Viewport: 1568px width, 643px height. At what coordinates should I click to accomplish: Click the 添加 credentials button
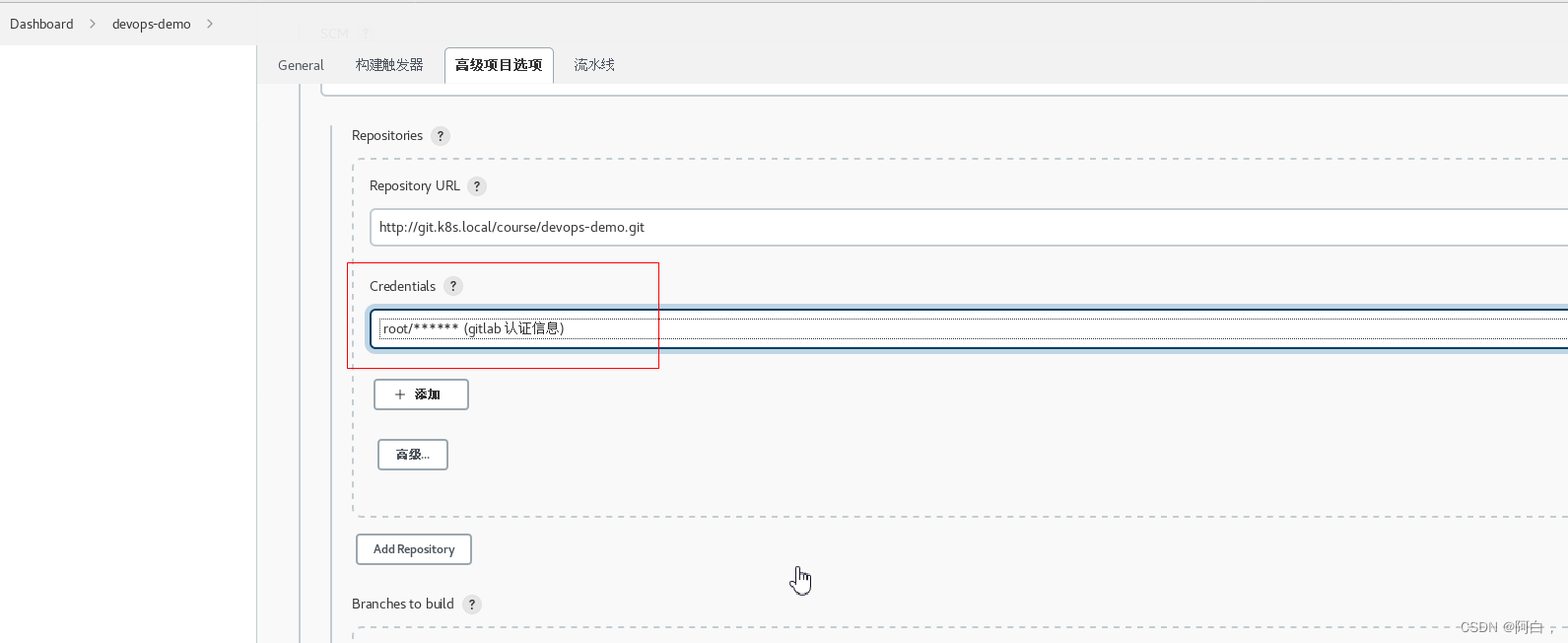pyautogui.click(x=421, y=394)
